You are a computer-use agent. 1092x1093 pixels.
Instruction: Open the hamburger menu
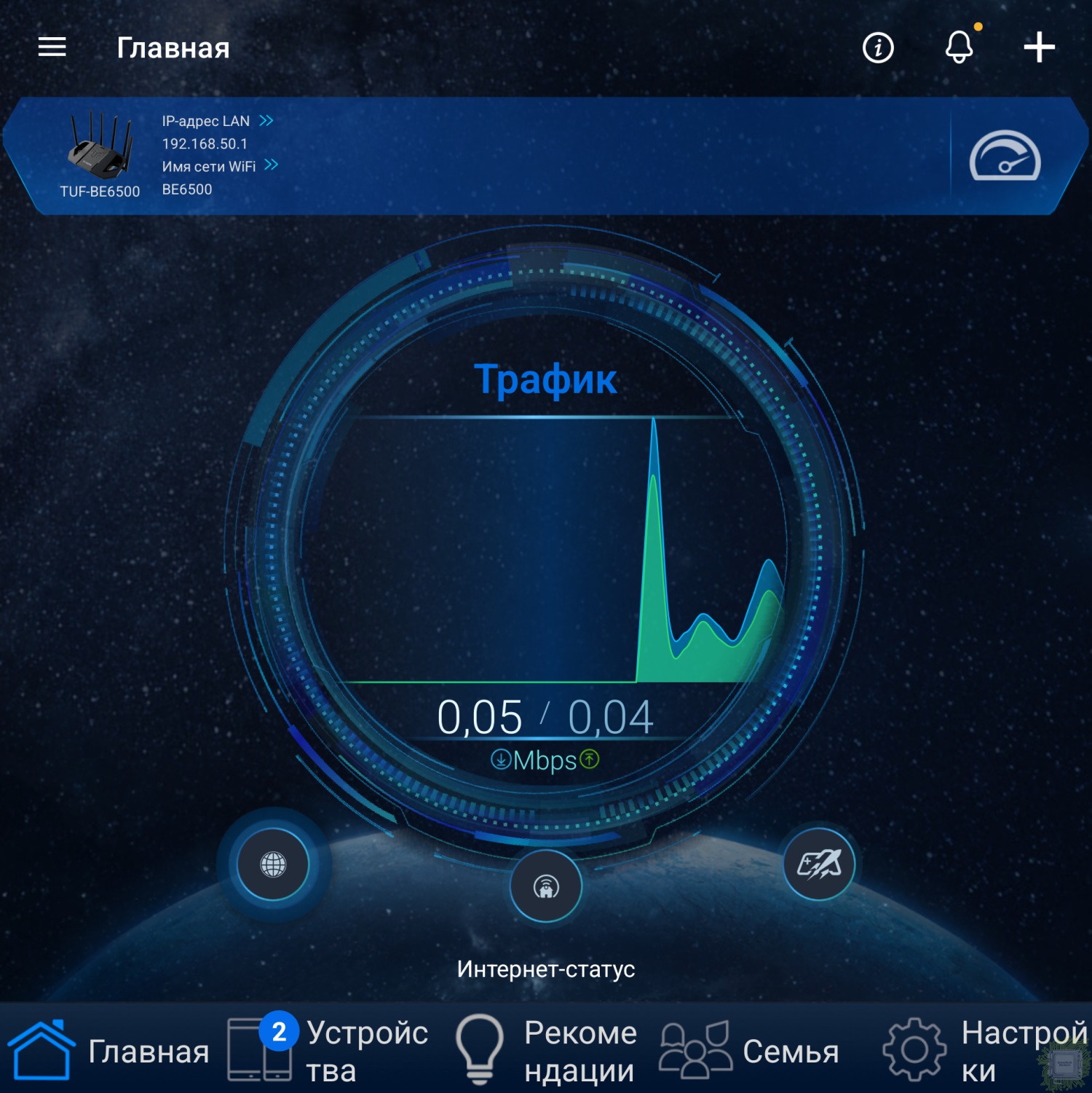click(52, 47)
